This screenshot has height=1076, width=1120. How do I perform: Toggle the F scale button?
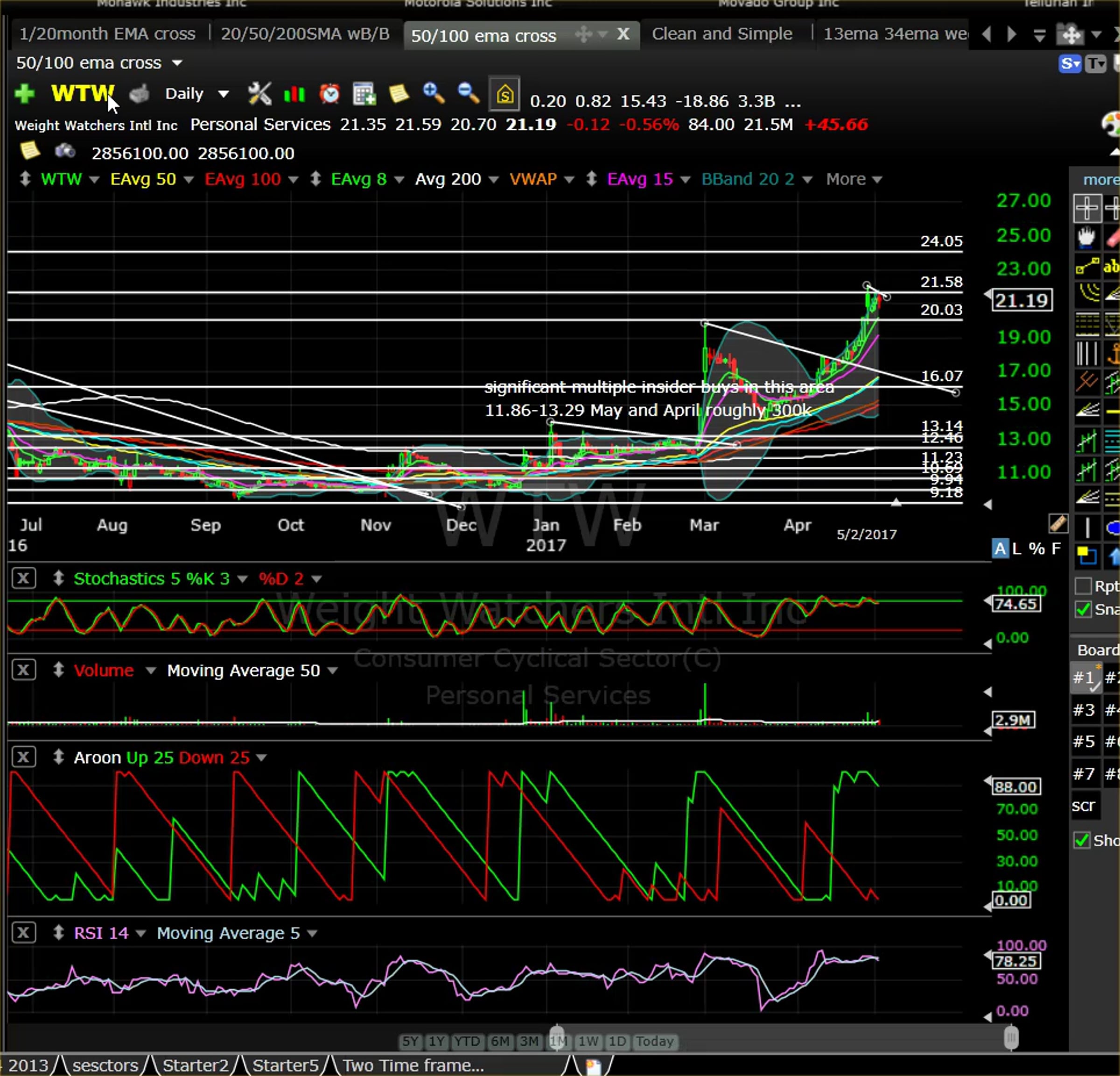pyautogui.click(x=1056, y=549)
